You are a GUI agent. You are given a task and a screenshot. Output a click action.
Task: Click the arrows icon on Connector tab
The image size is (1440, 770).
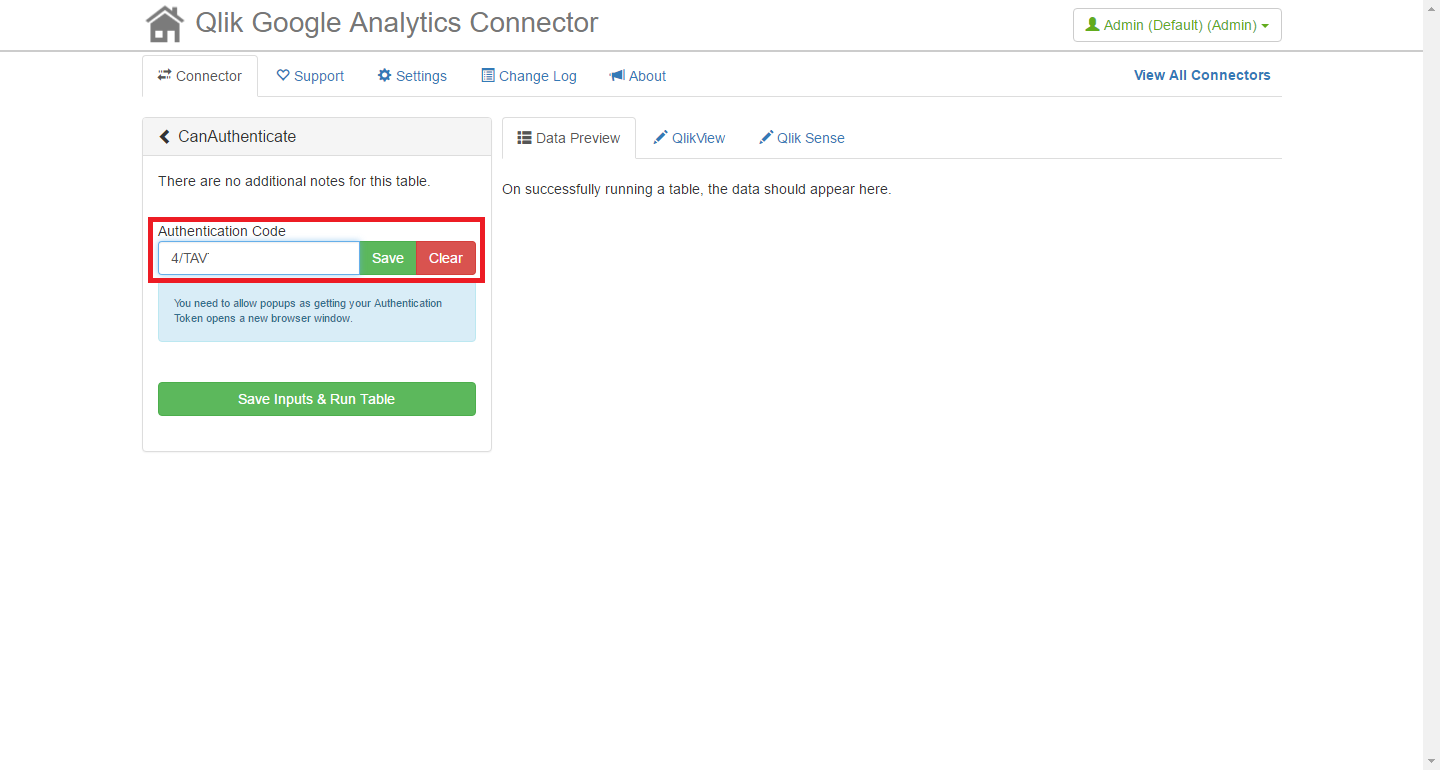pos(165,76)
